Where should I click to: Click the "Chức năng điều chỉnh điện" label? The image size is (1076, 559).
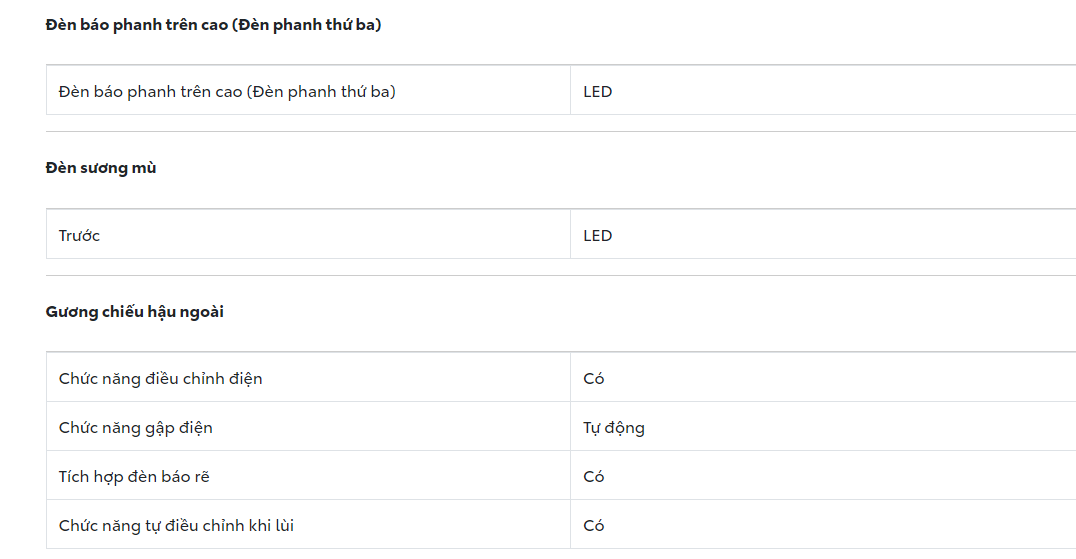tap(161, 379)
